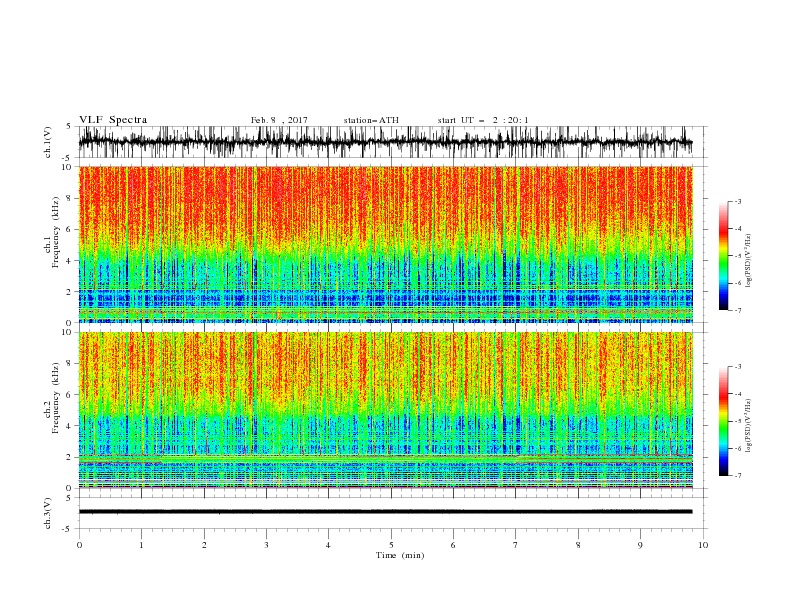Image resolution: width=792 pixels, height=612 pixels.
Task: Click the lower PSD color bar
Action: (x=723, y=421)
